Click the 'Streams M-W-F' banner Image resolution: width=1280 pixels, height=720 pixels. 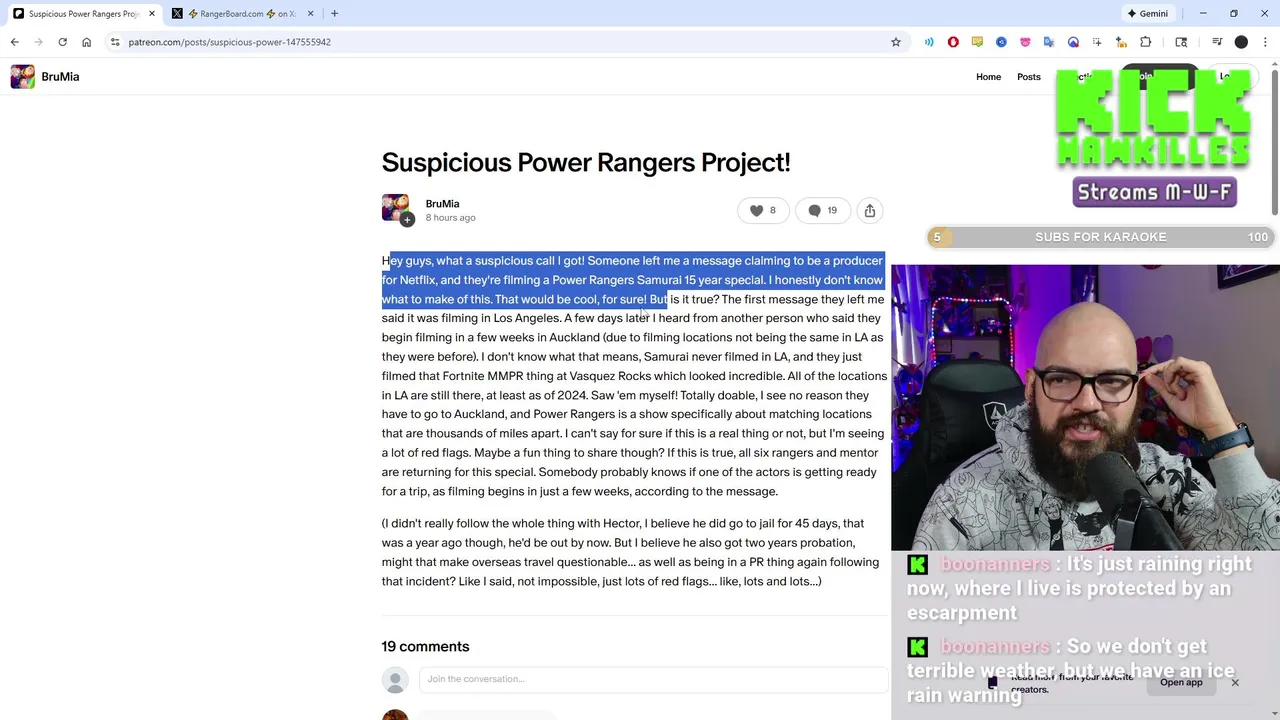1154,192
